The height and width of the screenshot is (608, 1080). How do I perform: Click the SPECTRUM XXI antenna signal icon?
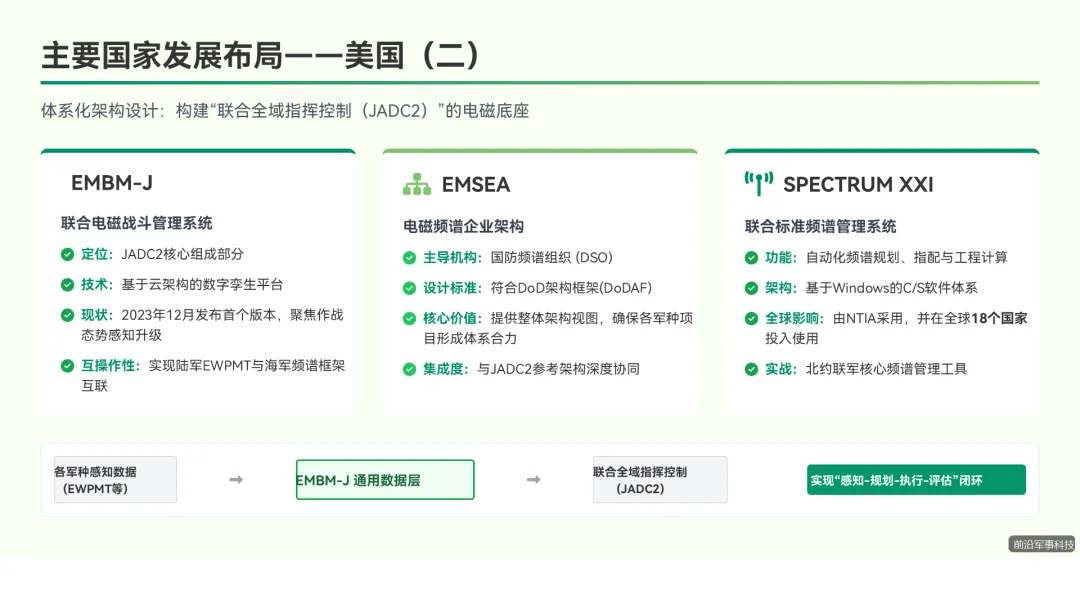pos(758,184)
